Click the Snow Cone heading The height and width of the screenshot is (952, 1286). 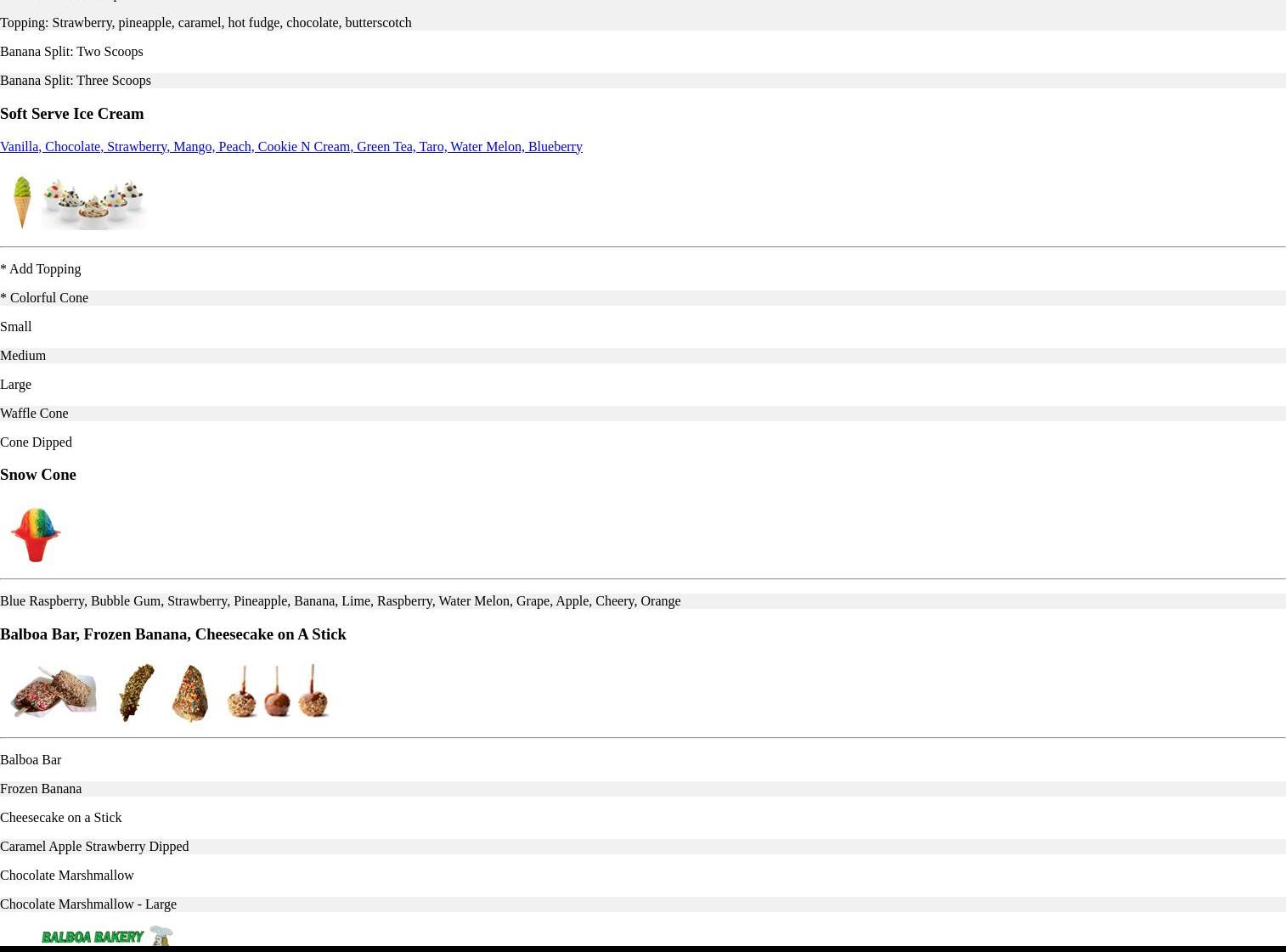pyautogui.click(x=38, y=474)
